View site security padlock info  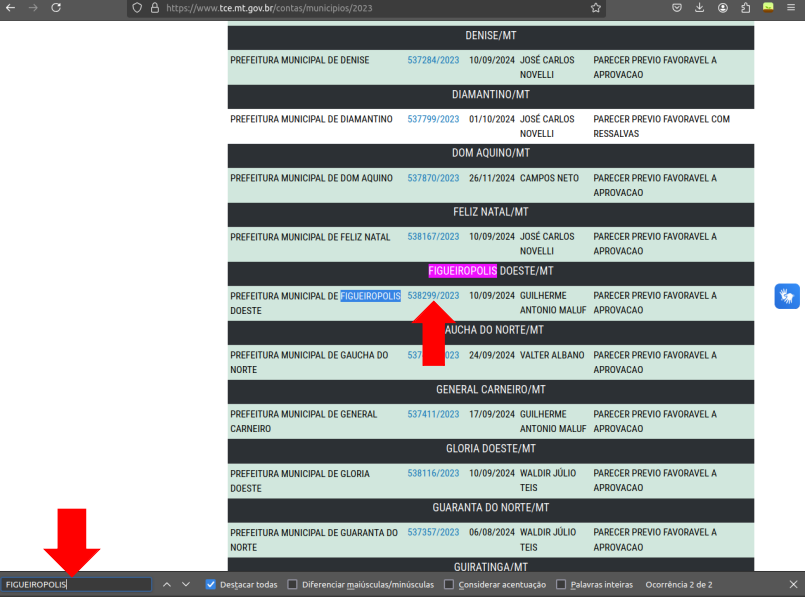pyautogui.click(x=155, y=8)
